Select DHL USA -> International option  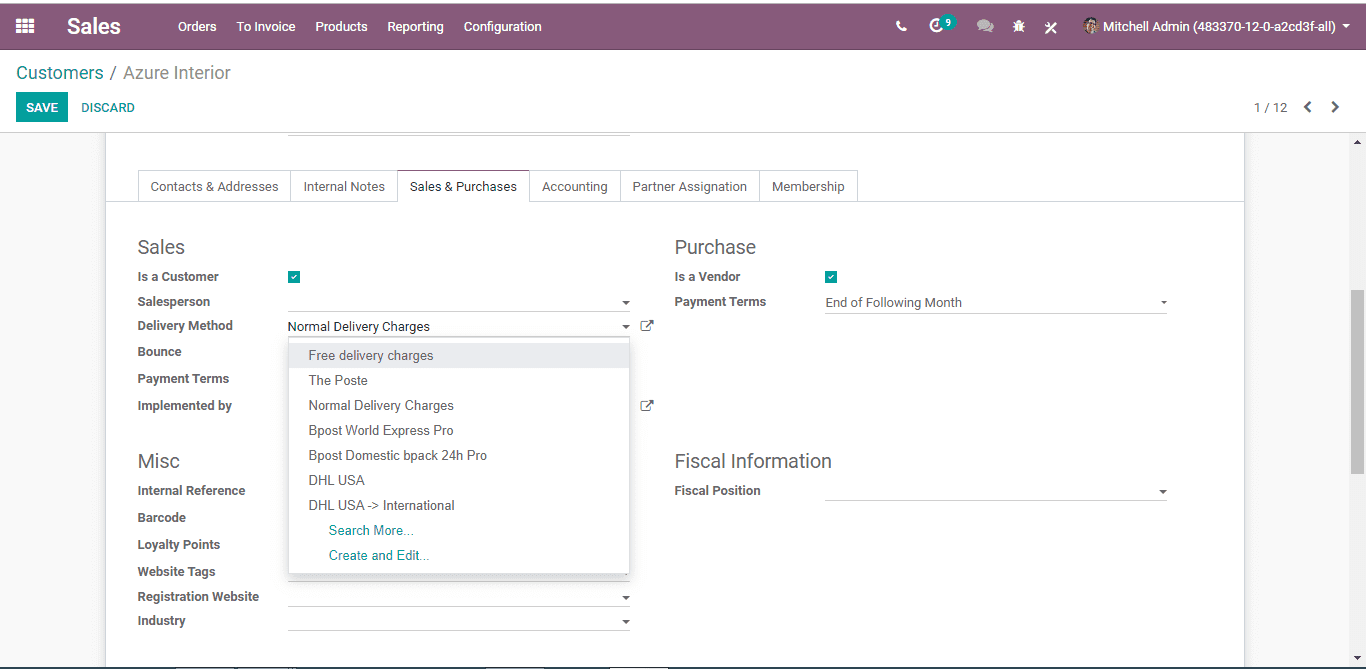(459, 505)
